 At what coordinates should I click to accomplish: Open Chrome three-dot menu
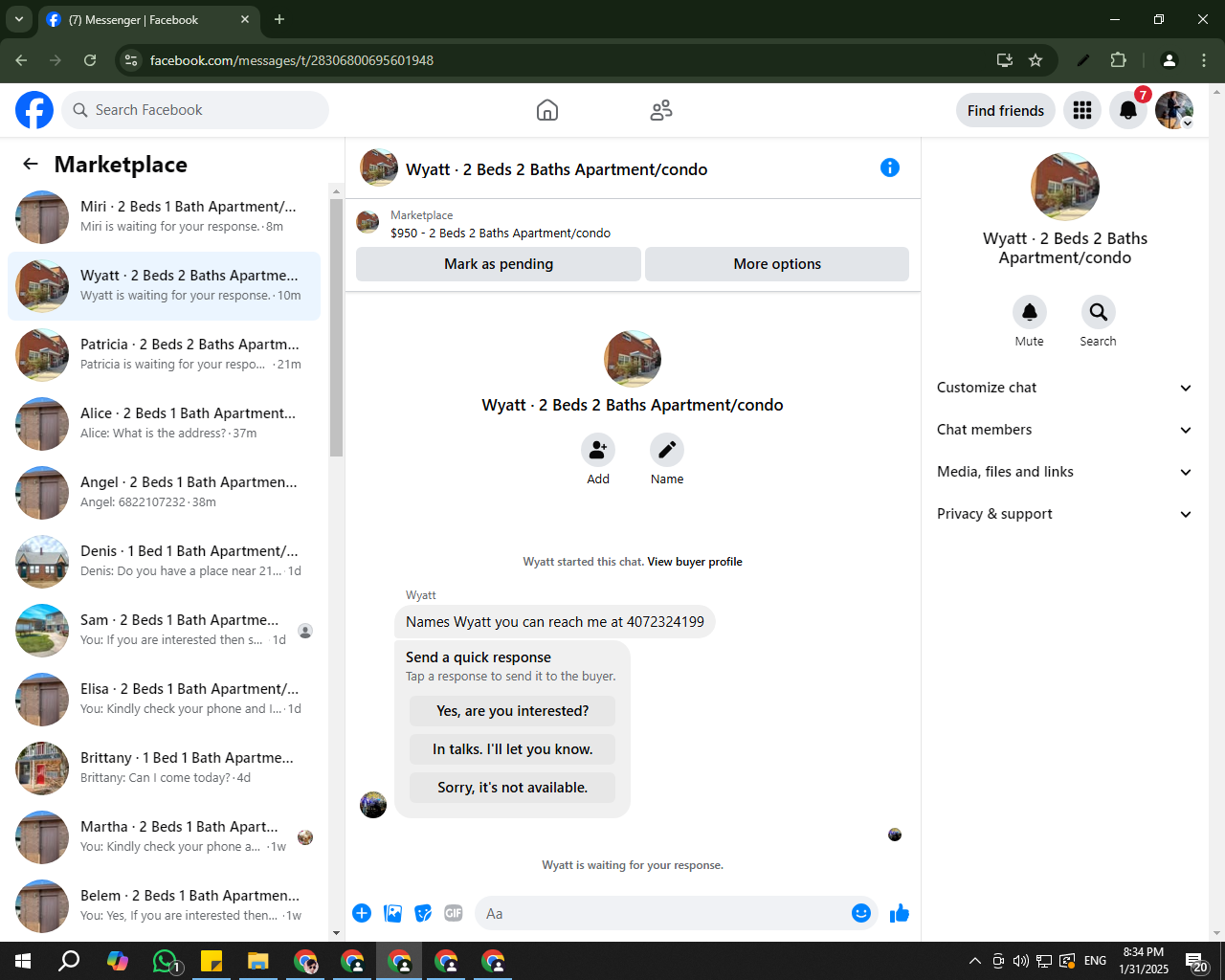point(1204,60)
